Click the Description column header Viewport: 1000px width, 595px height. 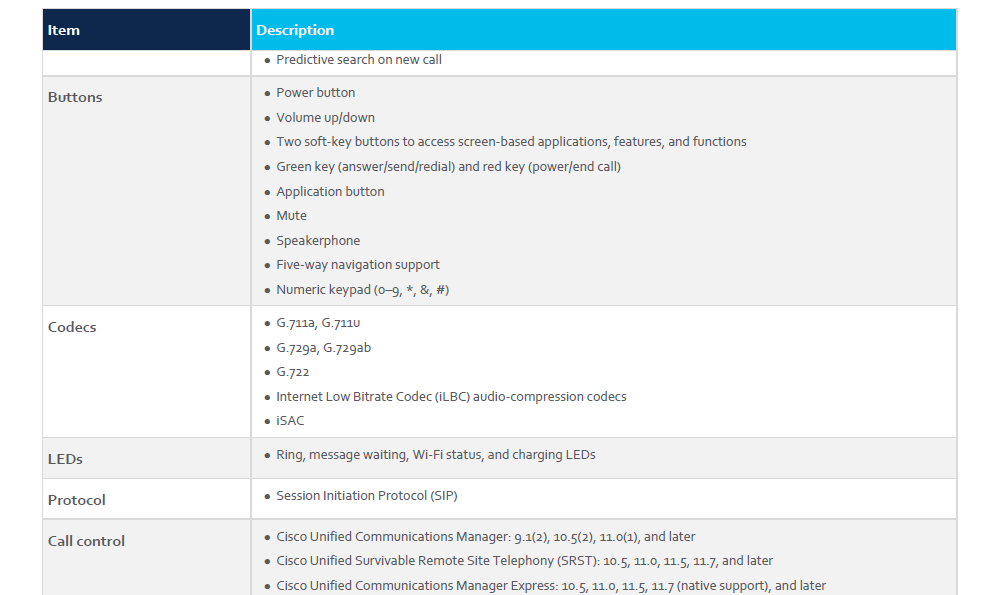[x=295, y=30]
